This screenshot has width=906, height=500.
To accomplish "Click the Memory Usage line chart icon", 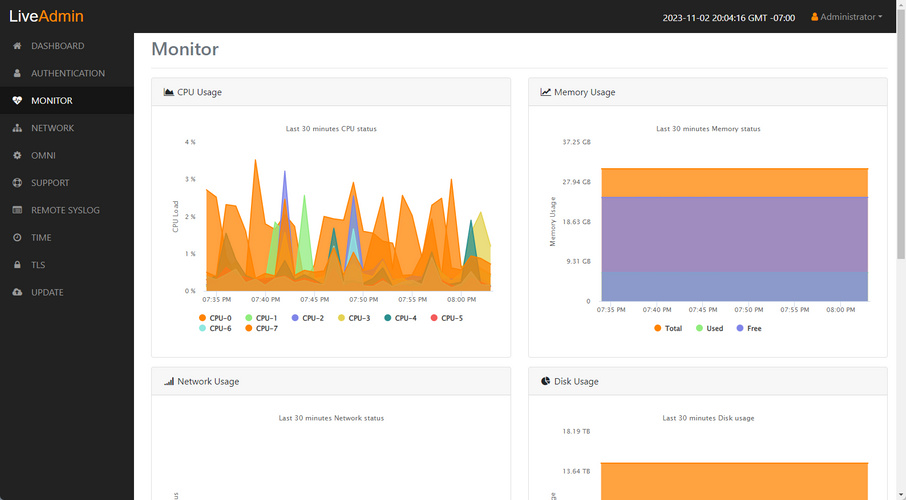I will pos(545,92).
